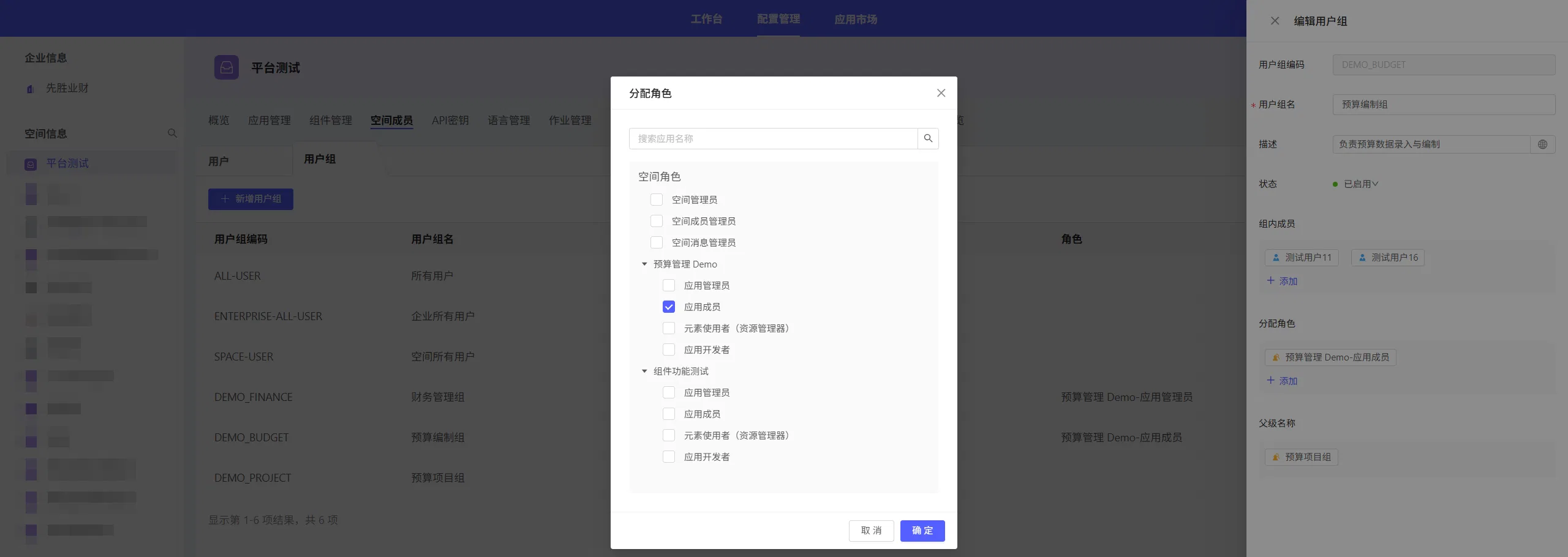Image resolution: width=1568 pixels, height=557 pixels.
Task: Click 新增用户组 button
Action: (251, 199)
